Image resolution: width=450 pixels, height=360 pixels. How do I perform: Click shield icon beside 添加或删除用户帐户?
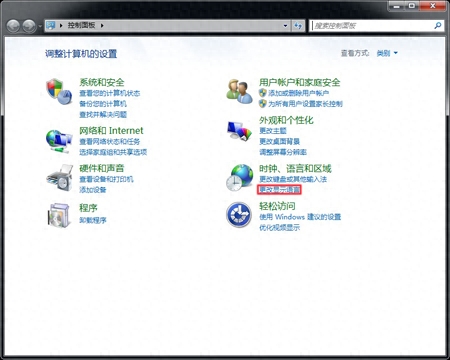click(263, 93)
